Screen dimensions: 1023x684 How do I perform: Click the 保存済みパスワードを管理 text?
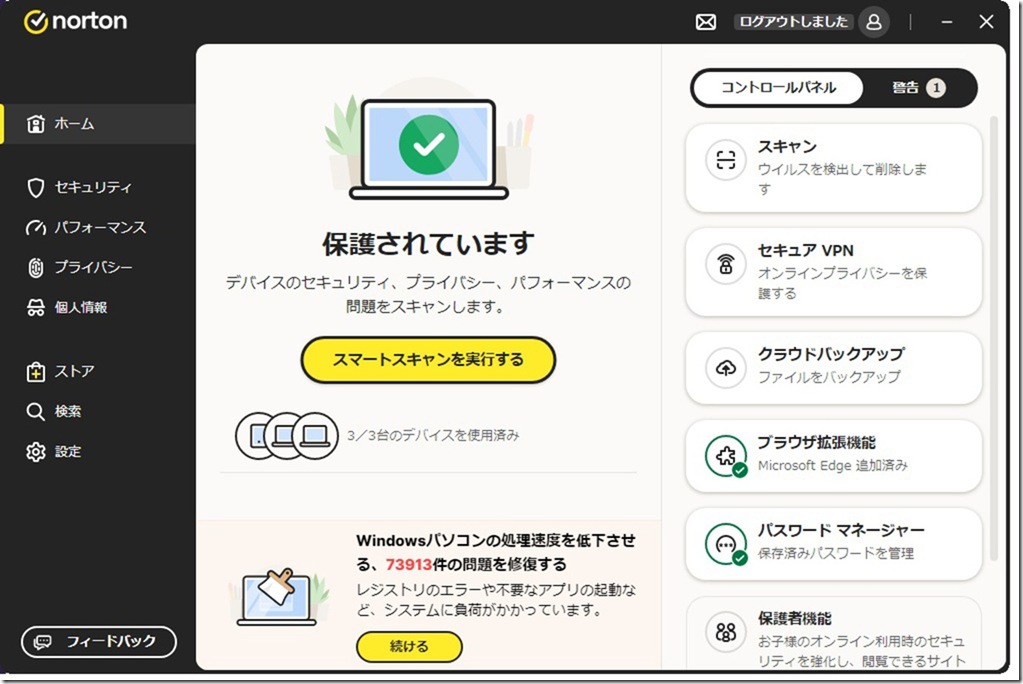(836, 553)
